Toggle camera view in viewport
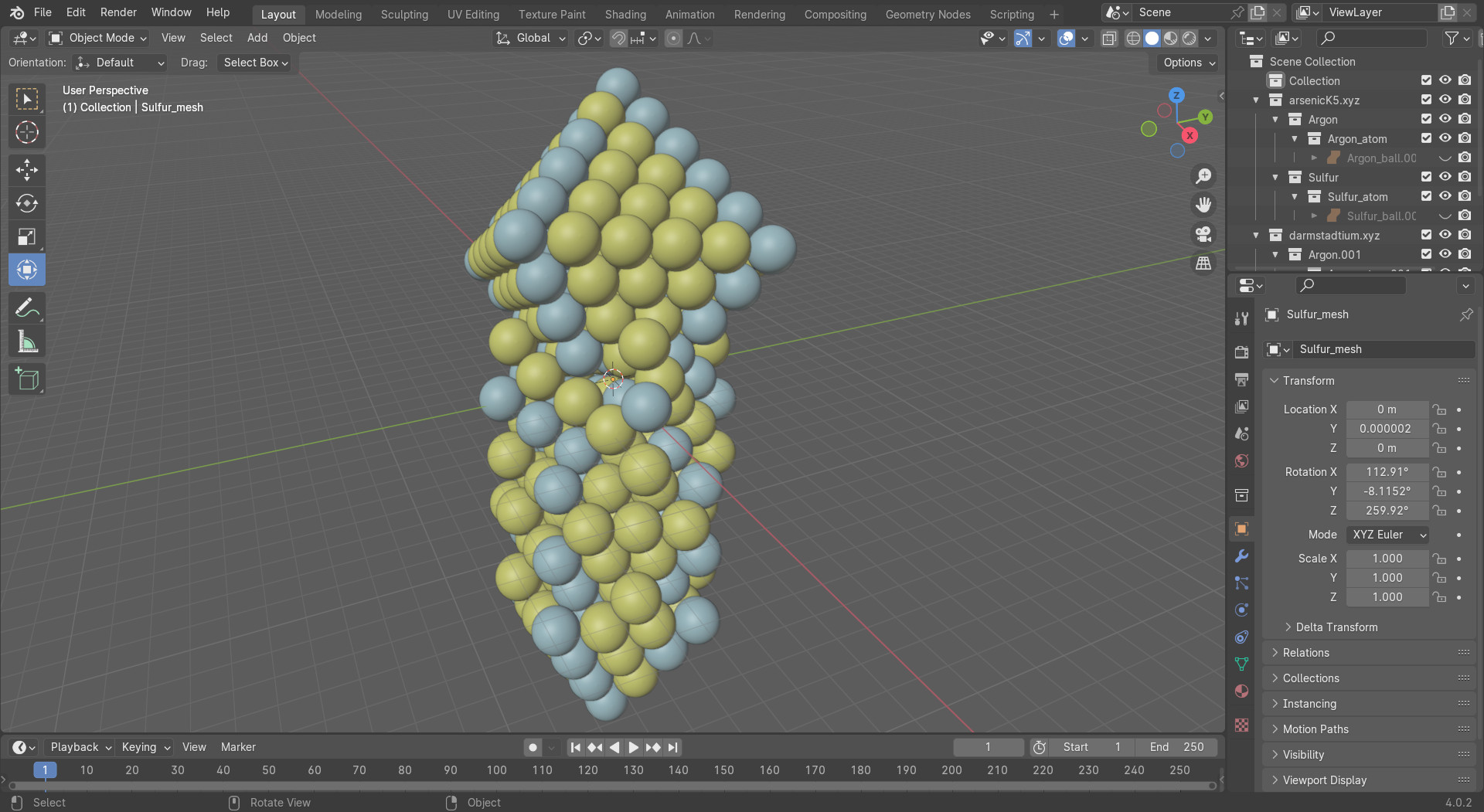 tap(1203, 234)
